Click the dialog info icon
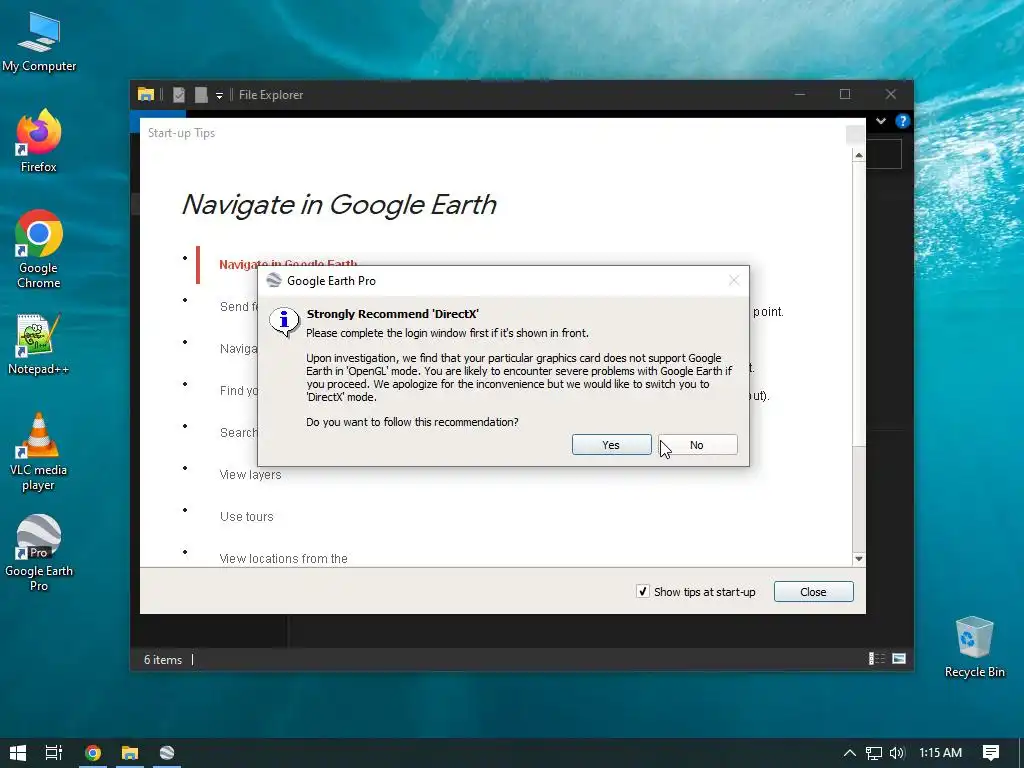This screenshot has height=768, width=1024. pos(284,321)
